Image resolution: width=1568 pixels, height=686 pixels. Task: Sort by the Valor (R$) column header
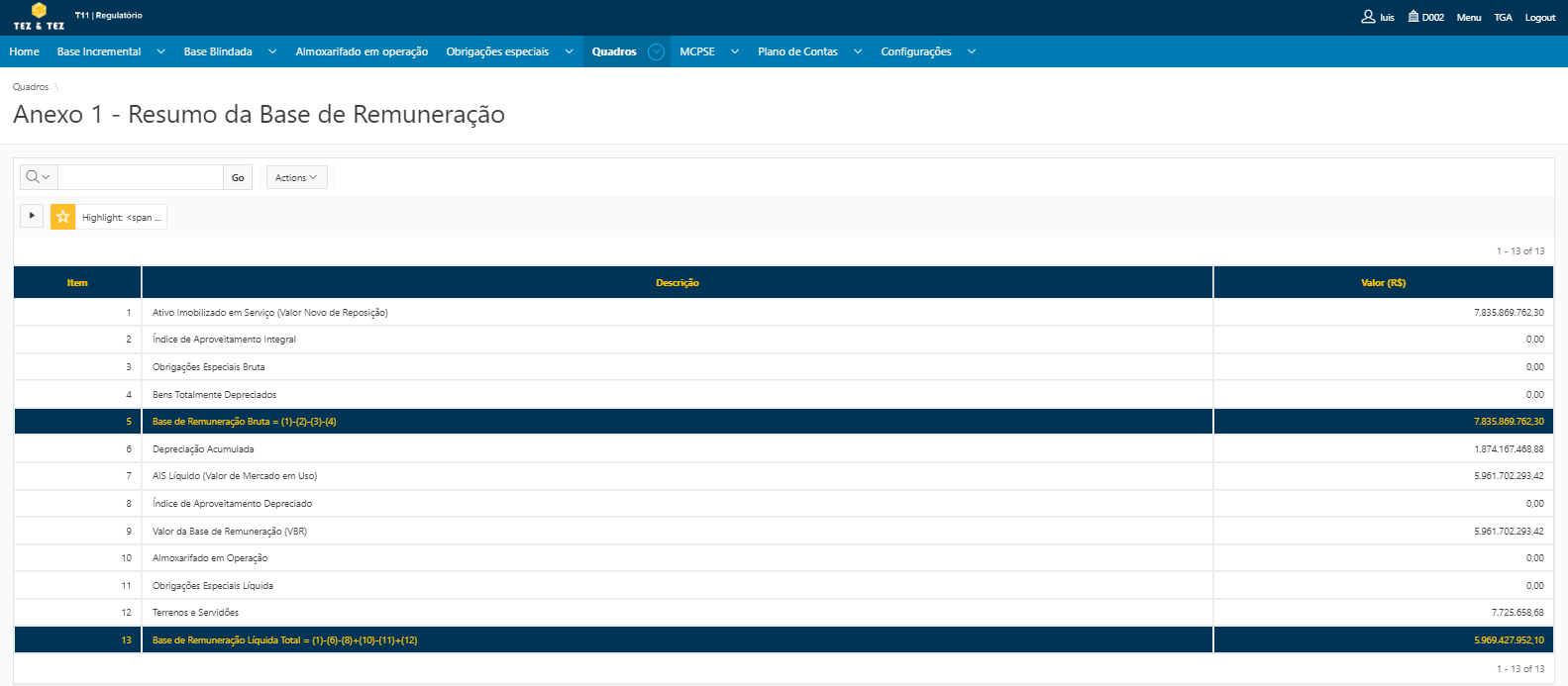tap(1383, 283)
